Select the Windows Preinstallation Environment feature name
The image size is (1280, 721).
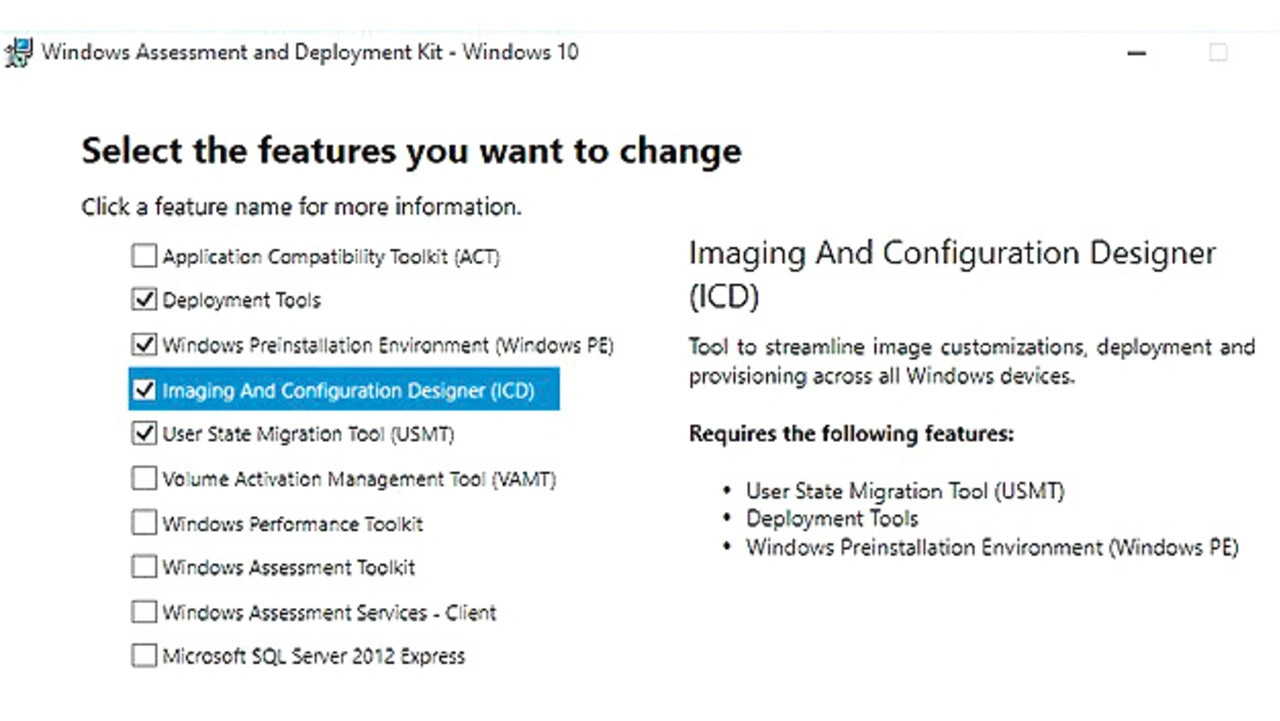tap(388, 345)
